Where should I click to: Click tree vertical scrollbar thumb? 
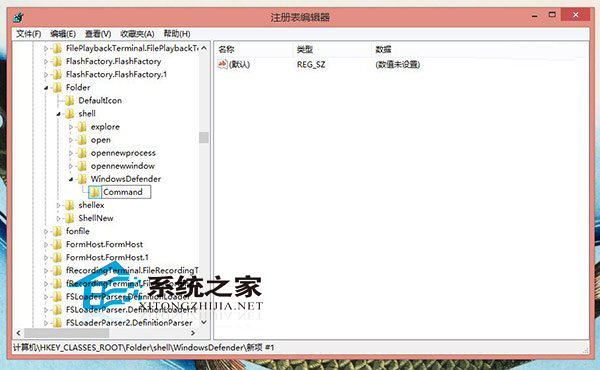coord(204,137)
